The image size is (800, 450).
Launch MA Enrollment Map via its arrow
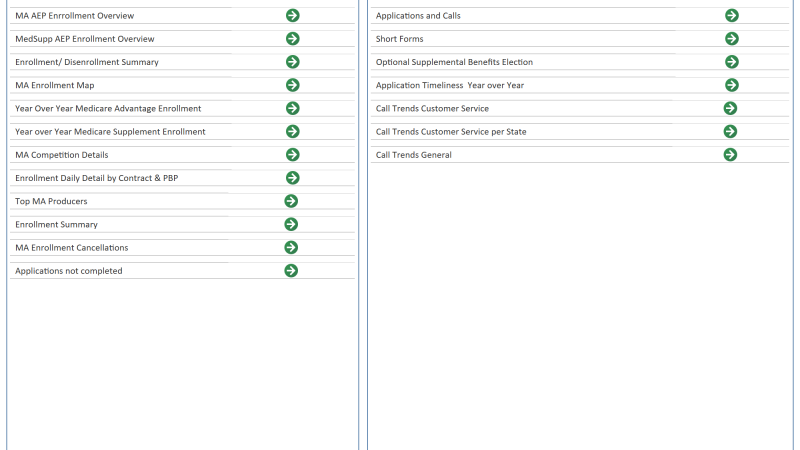tap(292, 85)
